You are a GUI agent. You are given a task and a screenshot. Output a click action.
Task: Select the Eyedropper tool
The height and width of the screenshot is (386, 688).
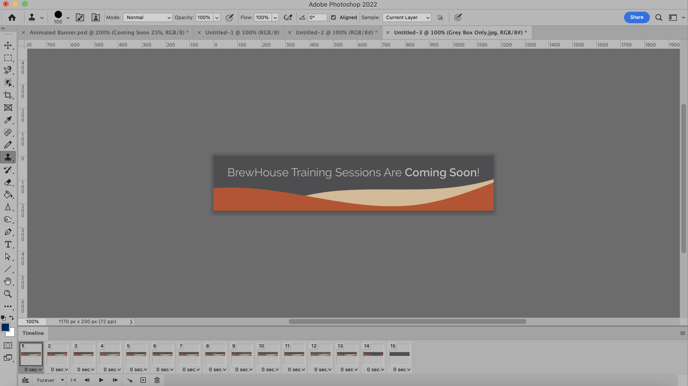click(x=8, y=120)
